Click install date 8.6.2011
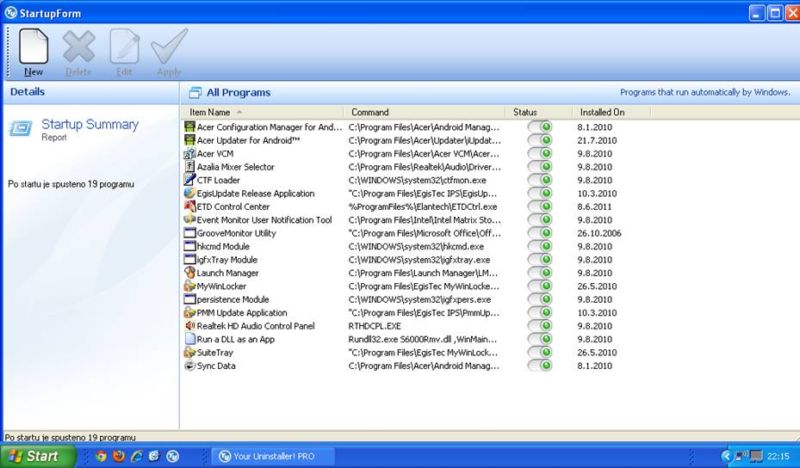The width and height of the screenshot is (800, 468). [x=594, y=207]
